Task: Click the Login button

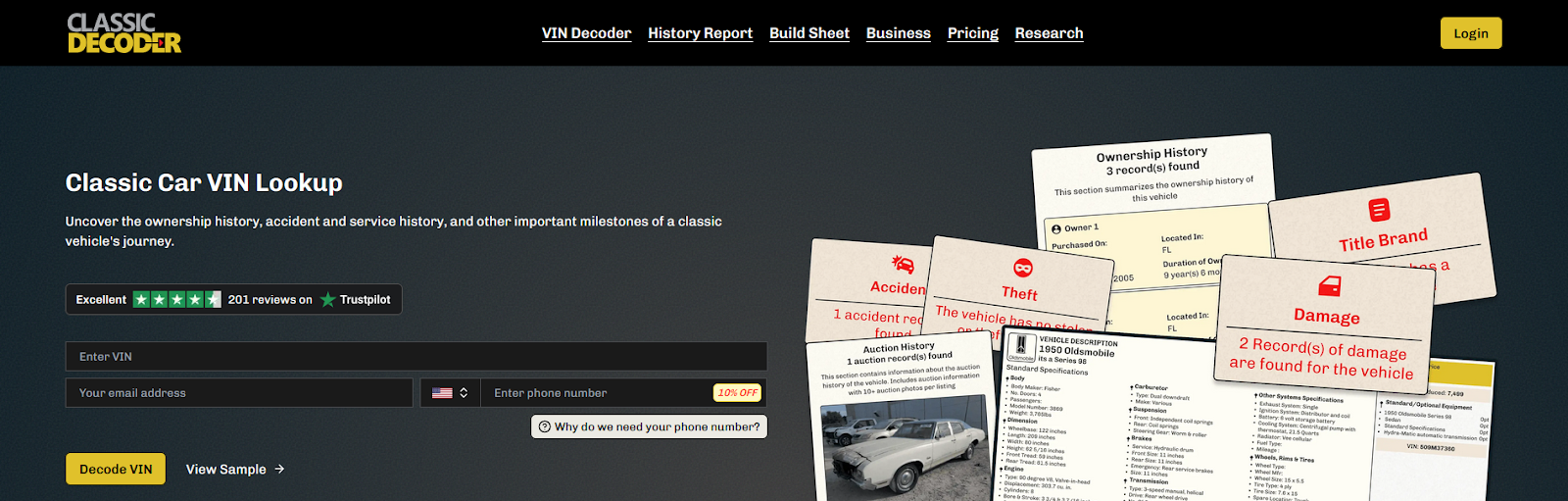Action: tap(1471, 33)
